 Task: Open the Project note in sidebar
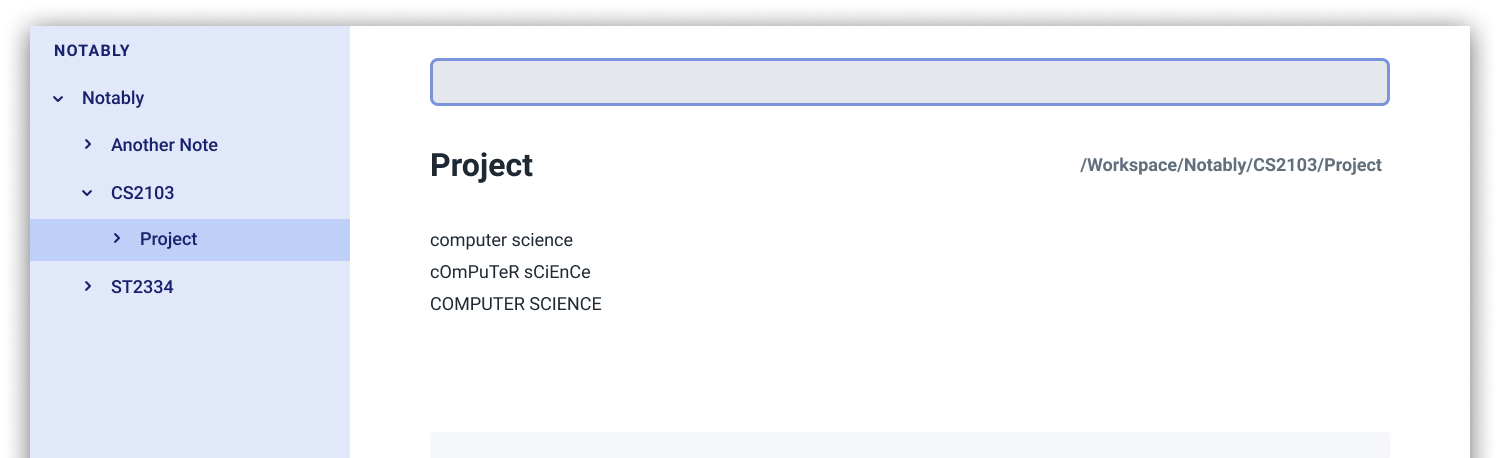[x=169, y=239]
